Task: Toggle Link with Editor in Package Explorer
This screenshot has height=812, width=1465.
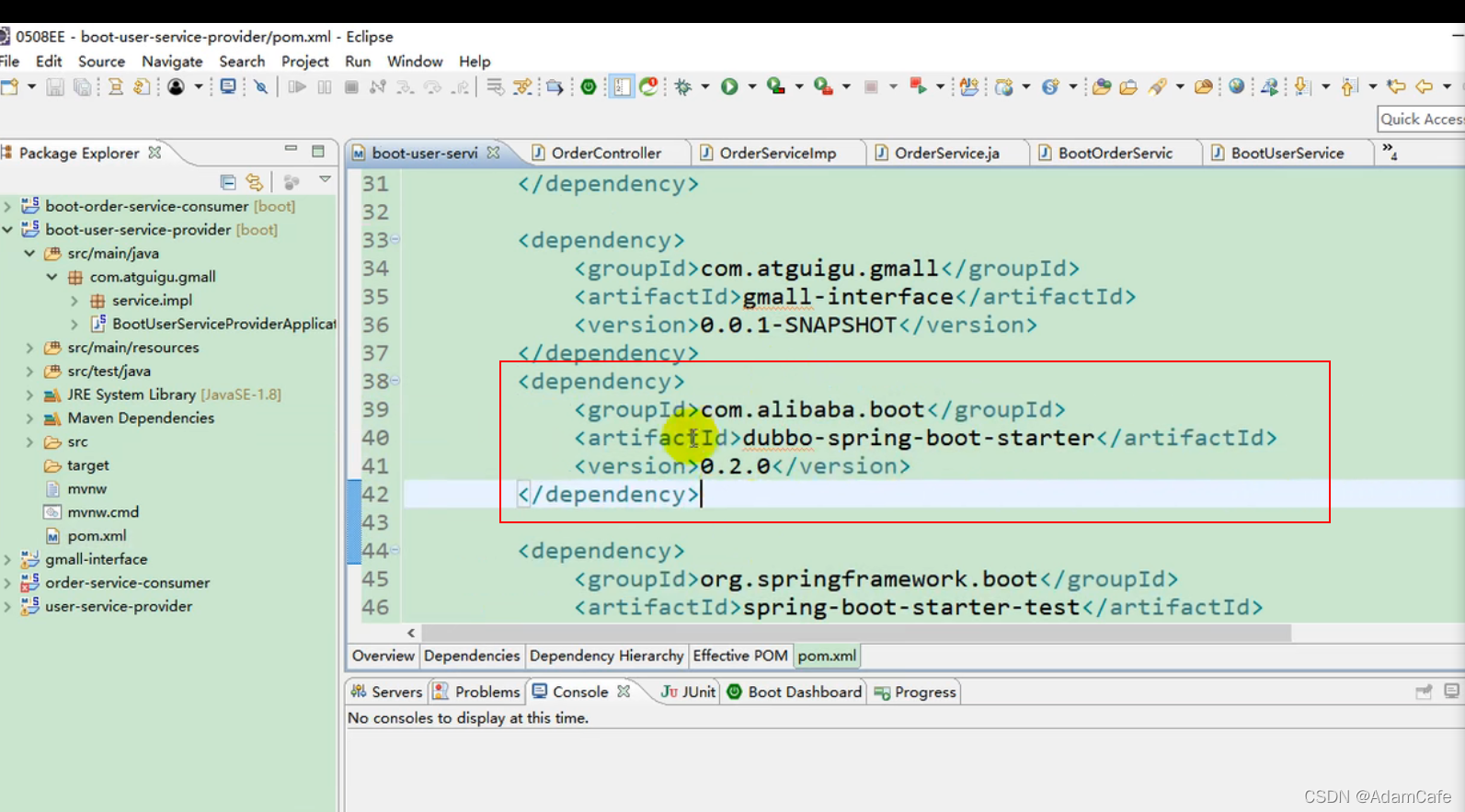Action: 255,182
